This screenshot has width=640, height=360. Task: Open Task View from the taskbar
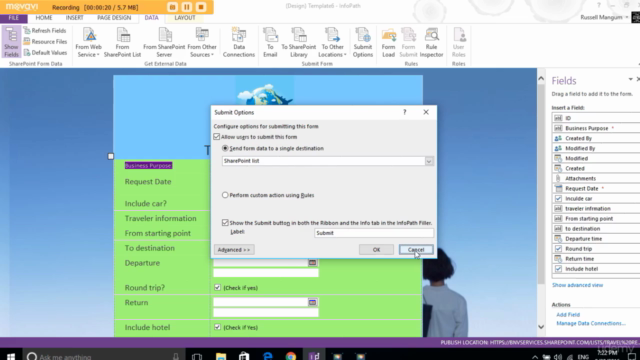coord(197,356)
